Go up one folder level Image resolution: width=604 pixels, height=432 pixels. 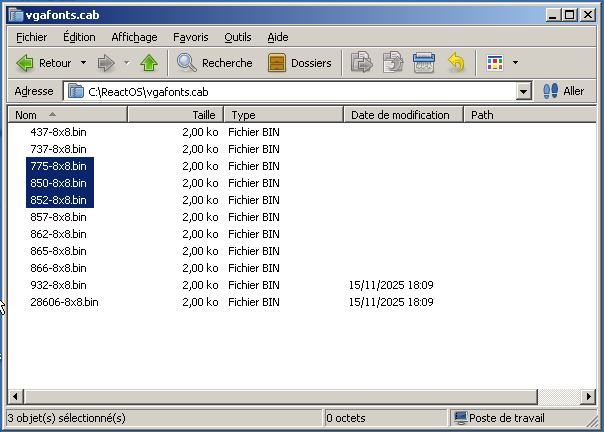point(149,63)
